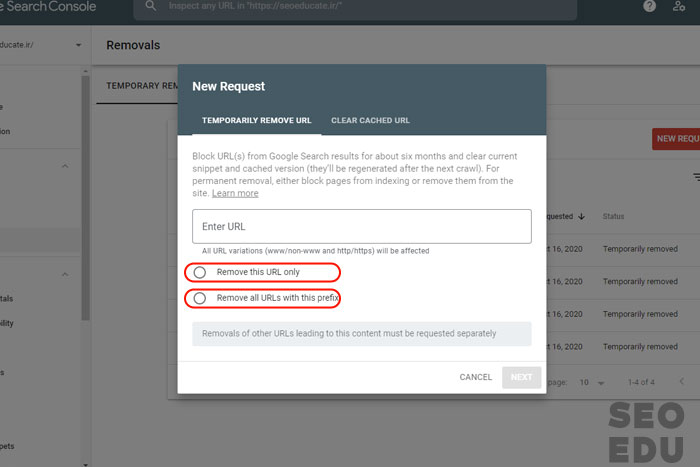Switch to the Clear Cached URL tab
Image resolution: width=700 pixels, height=467 pixels.
click(370, 120)
